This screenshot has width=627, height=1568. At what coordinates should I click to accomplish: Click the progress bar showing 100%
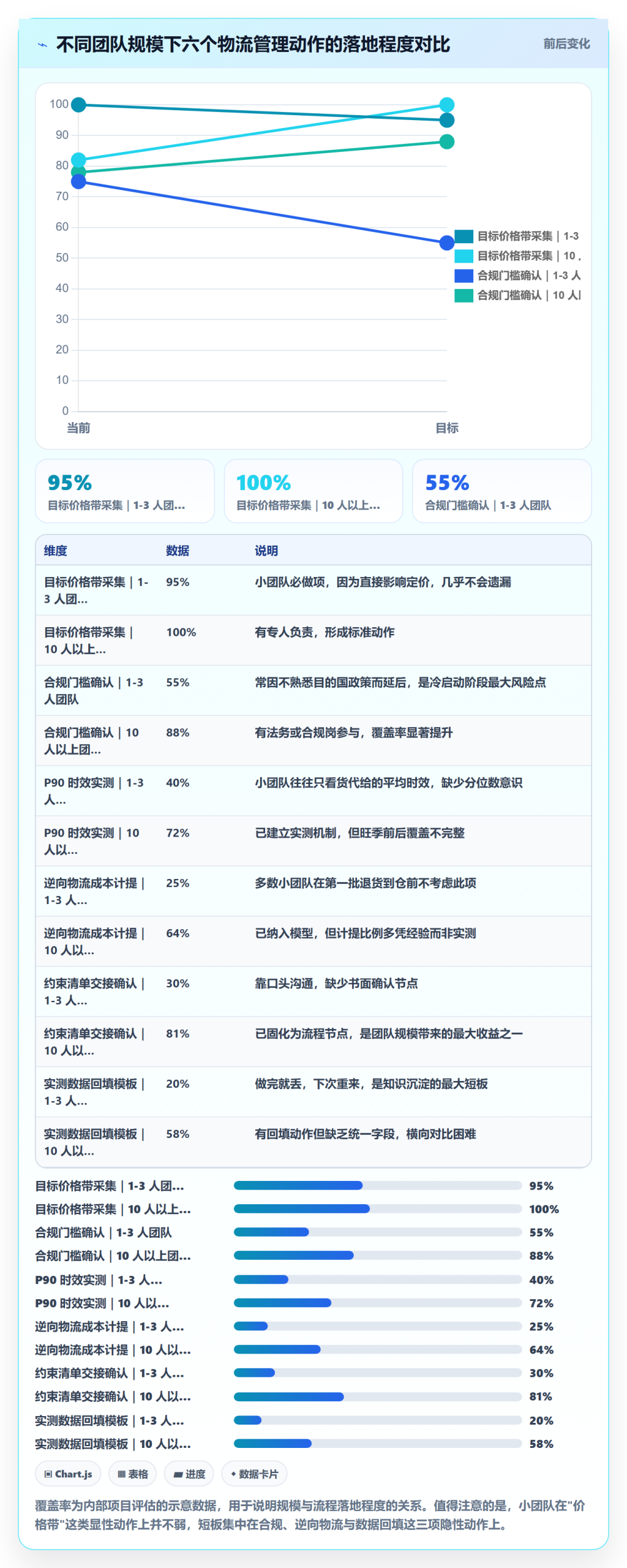coord(378,1208)
